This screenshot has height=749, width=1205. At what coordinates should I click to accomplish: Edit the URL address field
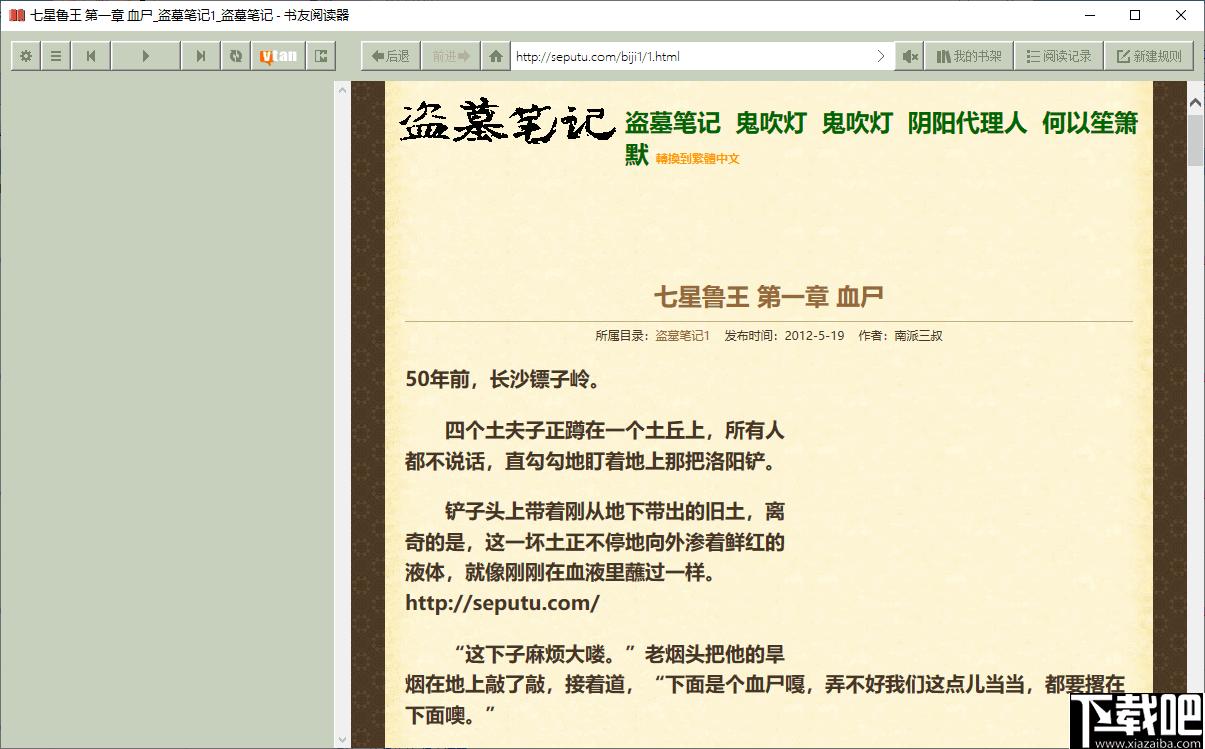(x=690, y=56)
